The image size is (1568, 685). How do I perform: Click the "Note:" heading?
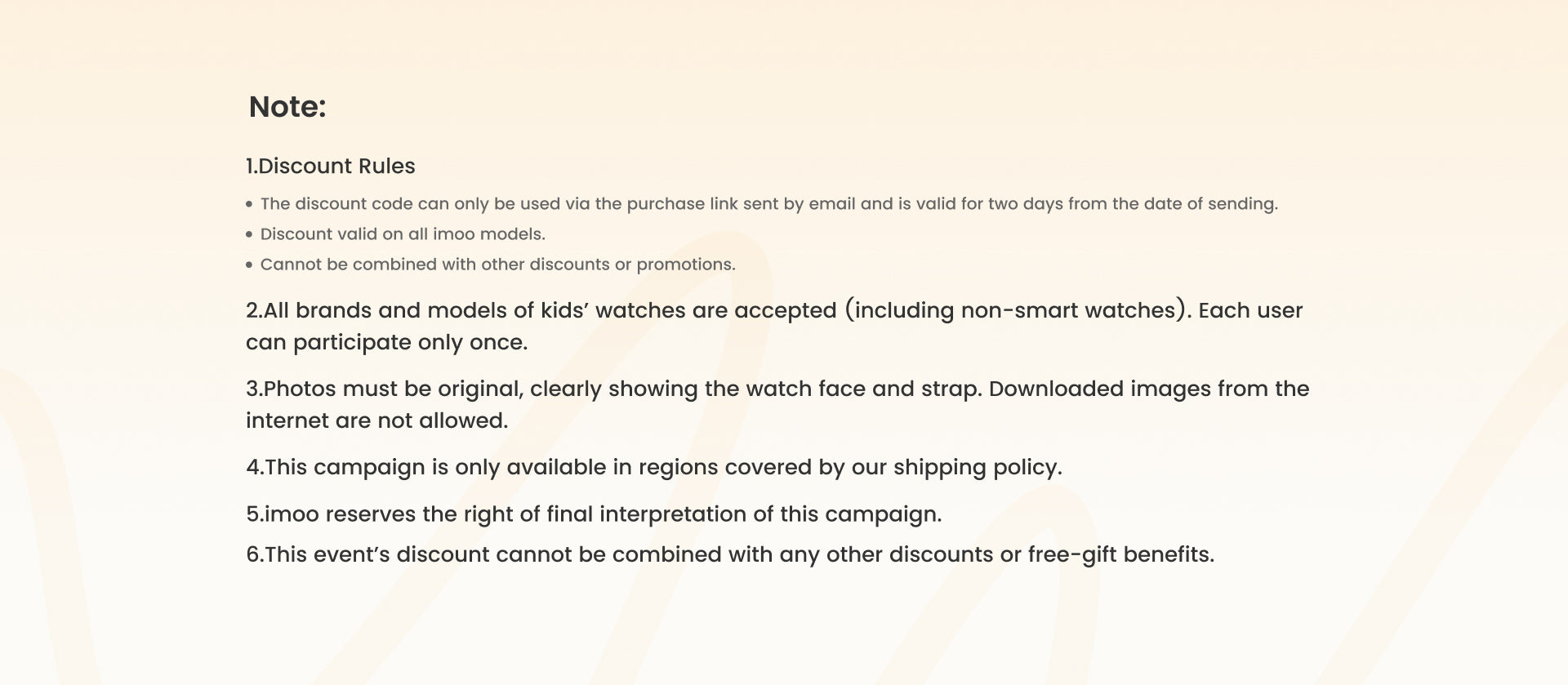(287, 107)
